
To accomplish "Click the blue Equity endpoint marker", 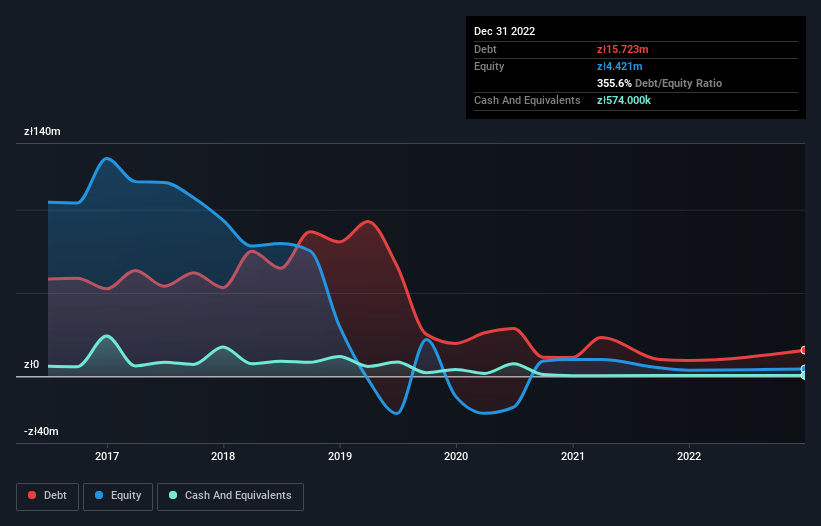I will pyautogui.click(x=804, y=369).
